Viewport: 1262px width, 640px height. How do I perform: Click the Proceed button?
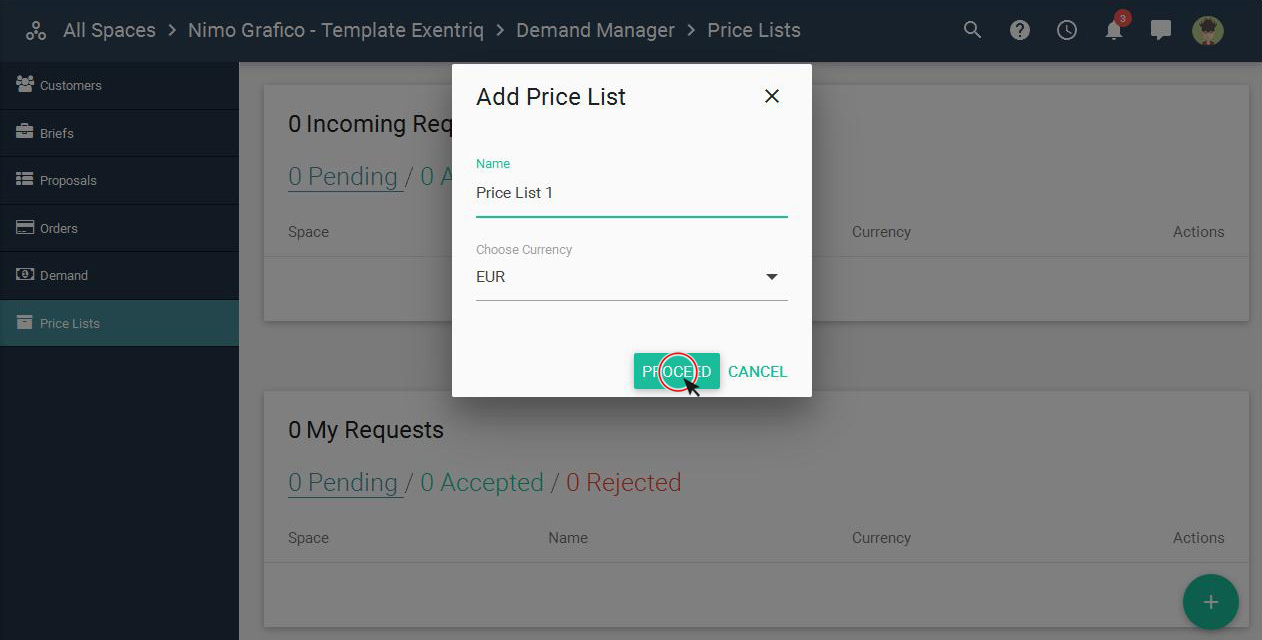pyautogui.click(x=677, y=371)
